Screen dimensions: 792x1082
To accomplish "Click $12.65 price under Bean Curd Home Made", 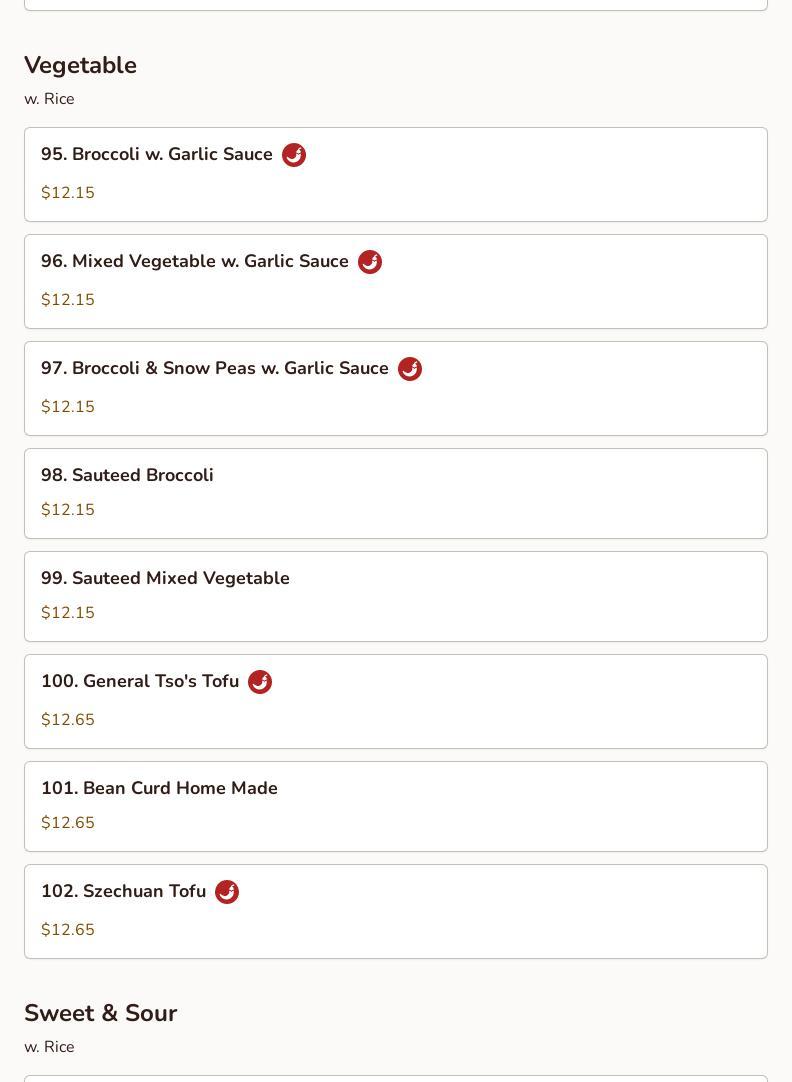I will point(68,823).
